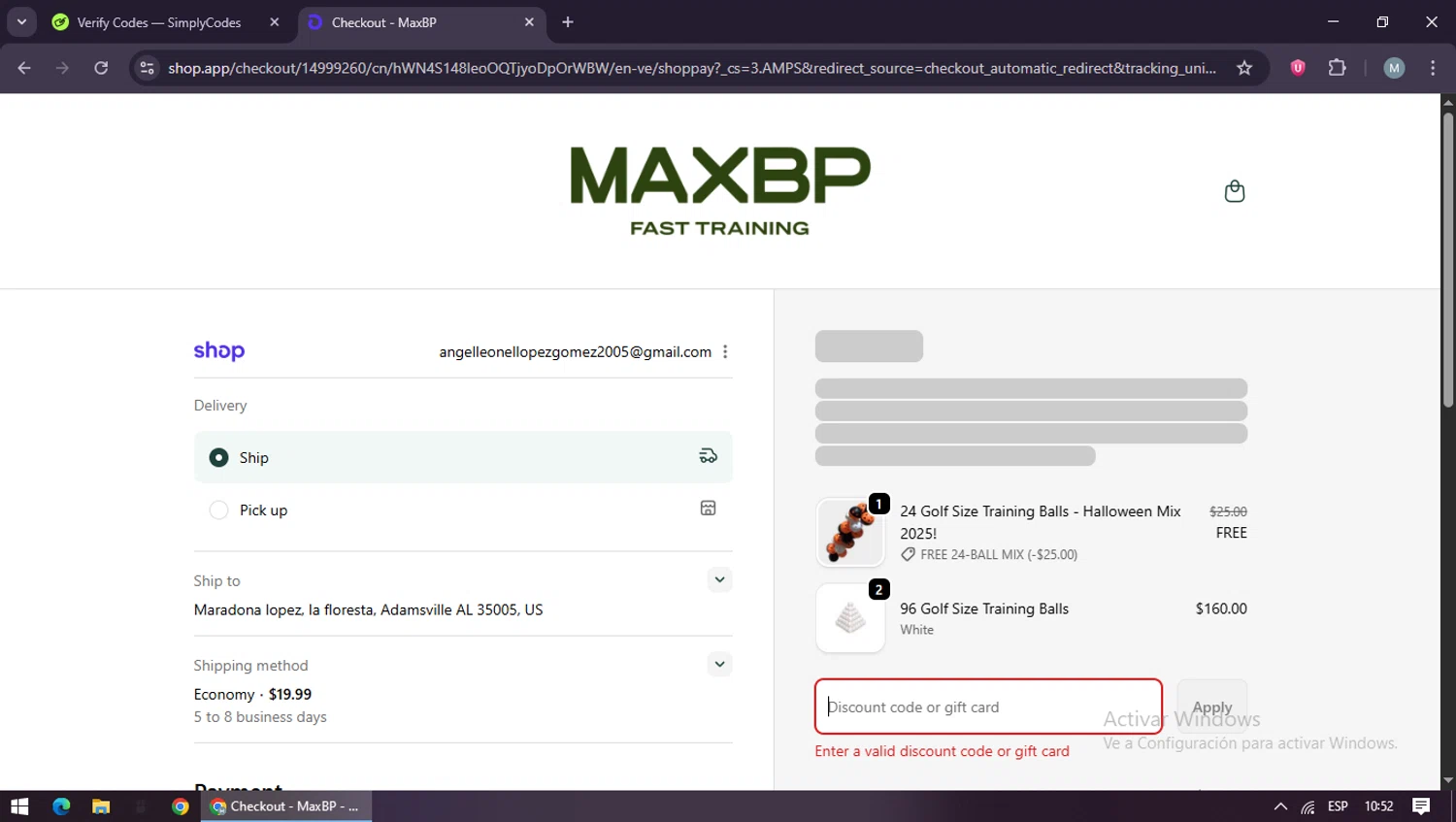1456x822 pixels.
Task: Click the Halloween Mix golf balls thumbnail
Action: (850, 532)
